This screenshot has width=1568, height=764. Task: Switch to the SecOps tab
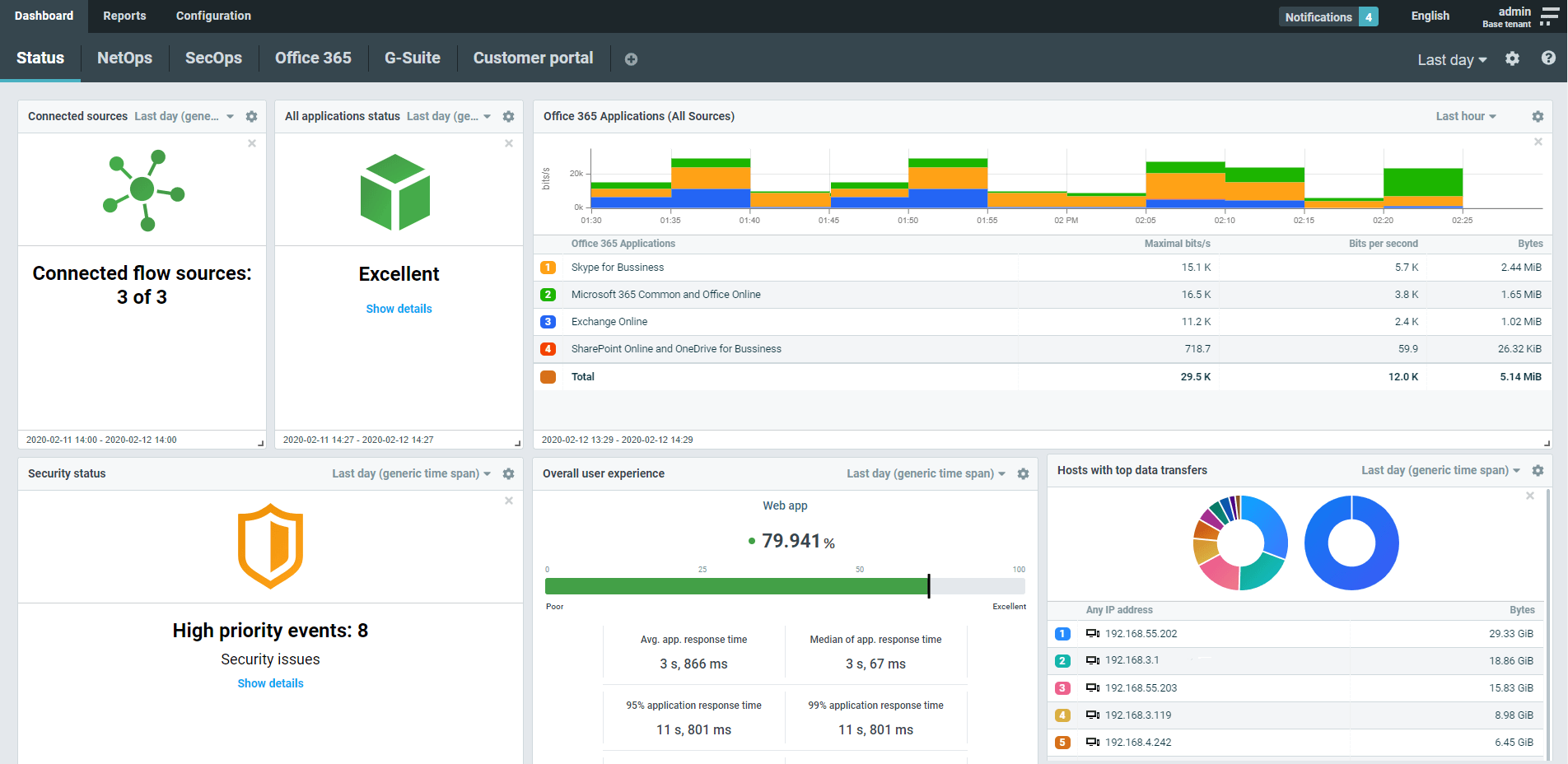click(x=213, y=58)
